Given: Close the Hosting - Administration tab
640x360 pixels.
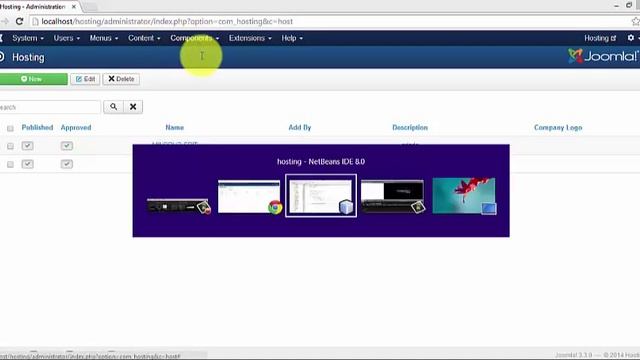Looking at the screenshot, I should click(x=74, y=7).
